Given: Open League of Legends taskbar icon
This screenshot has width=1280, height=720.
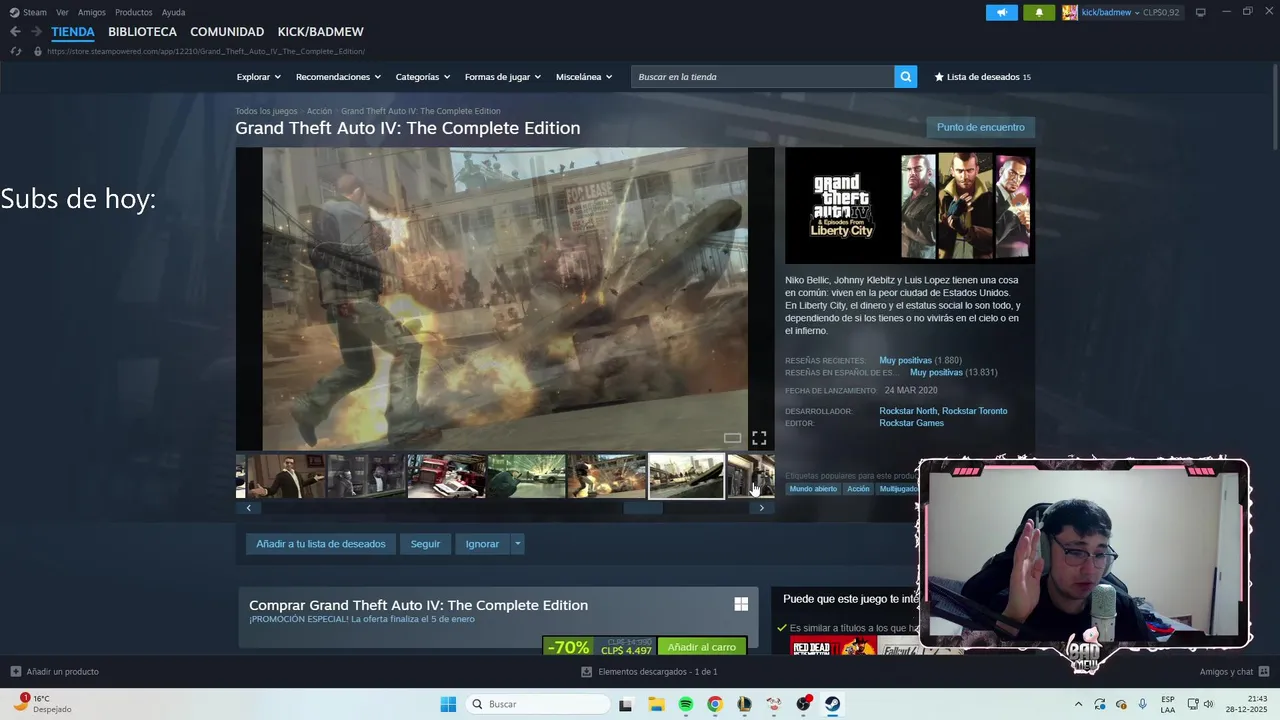Looking at the screenshot, I should coord(744,704).
